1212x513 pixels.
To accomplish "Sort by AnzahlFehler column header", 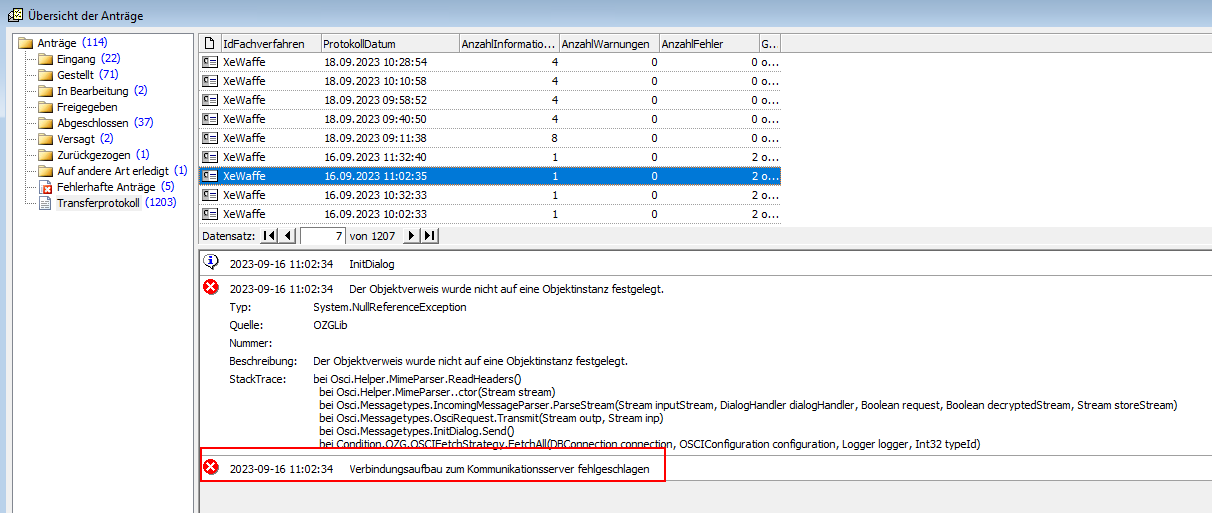I will [707, 44].
